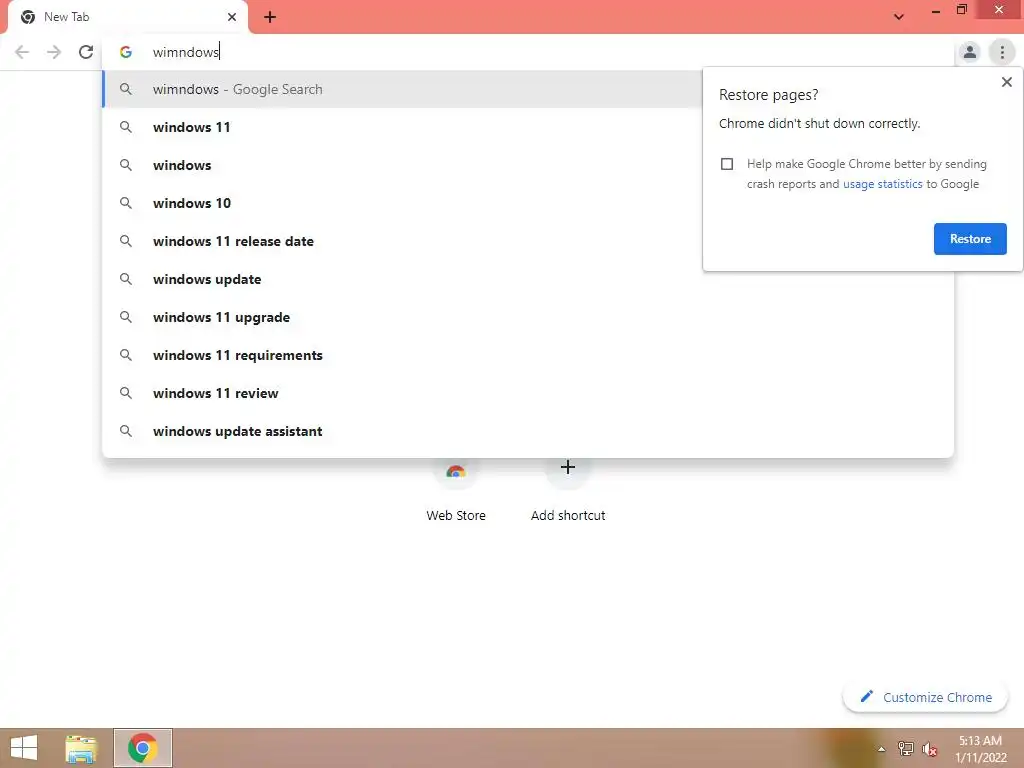Select the New Tab browser tab
The height and width of the screenshot is (768, 1024).
click(x=127, y=17)
